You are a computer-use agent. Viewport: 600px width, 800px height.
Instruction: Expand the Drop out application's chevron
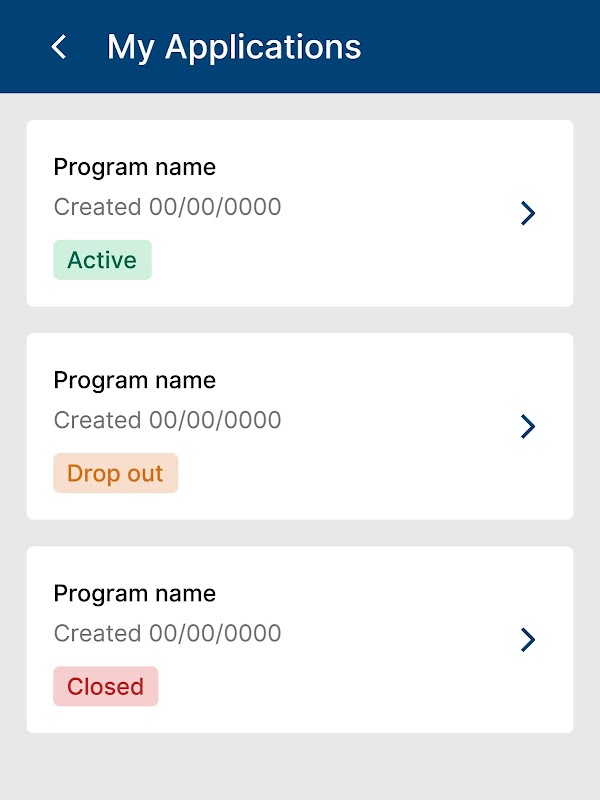pos(528,426)
